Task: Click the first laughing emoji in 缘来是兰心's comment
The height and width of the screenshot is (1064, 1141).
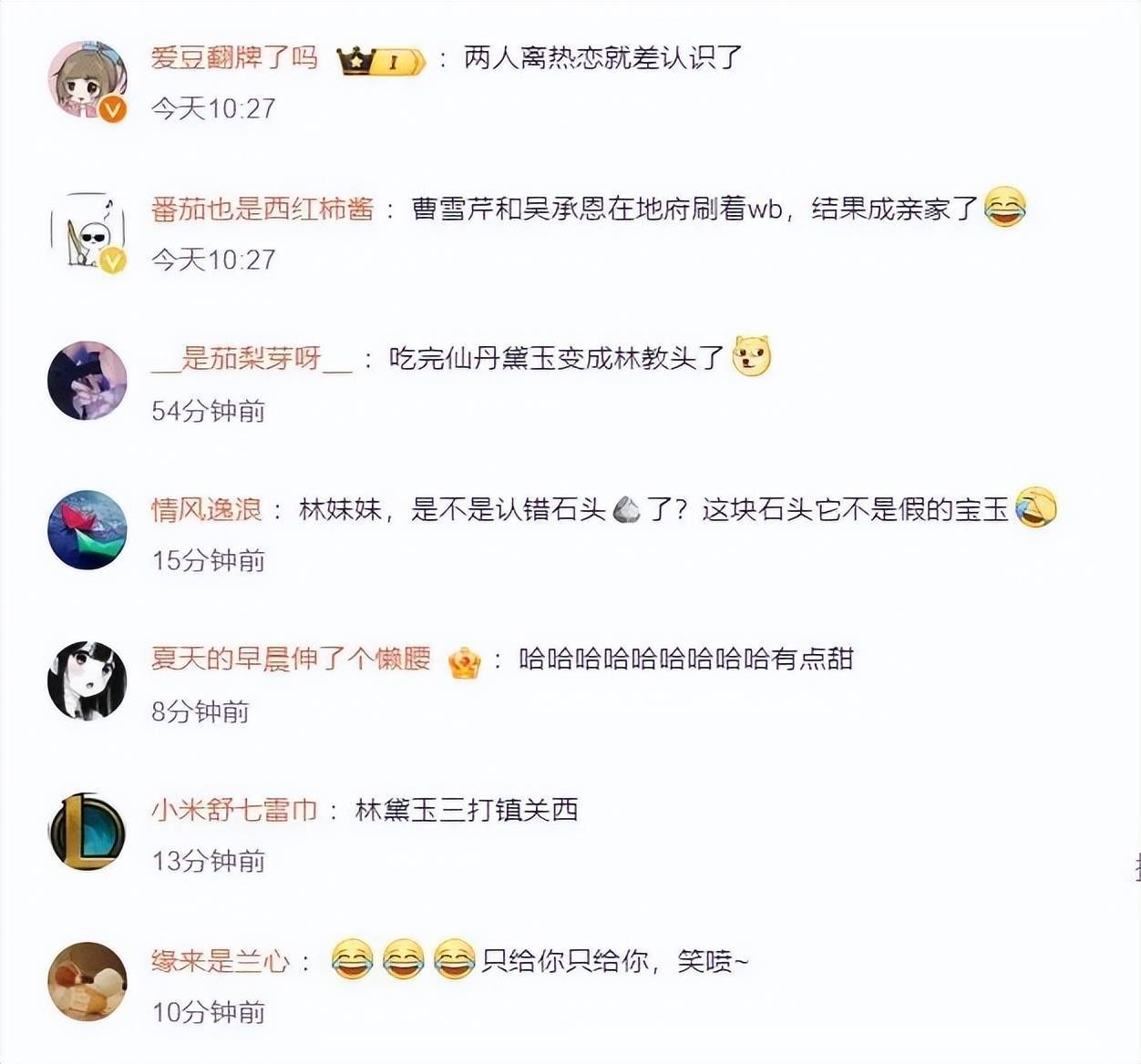Action: click(352, 960)
